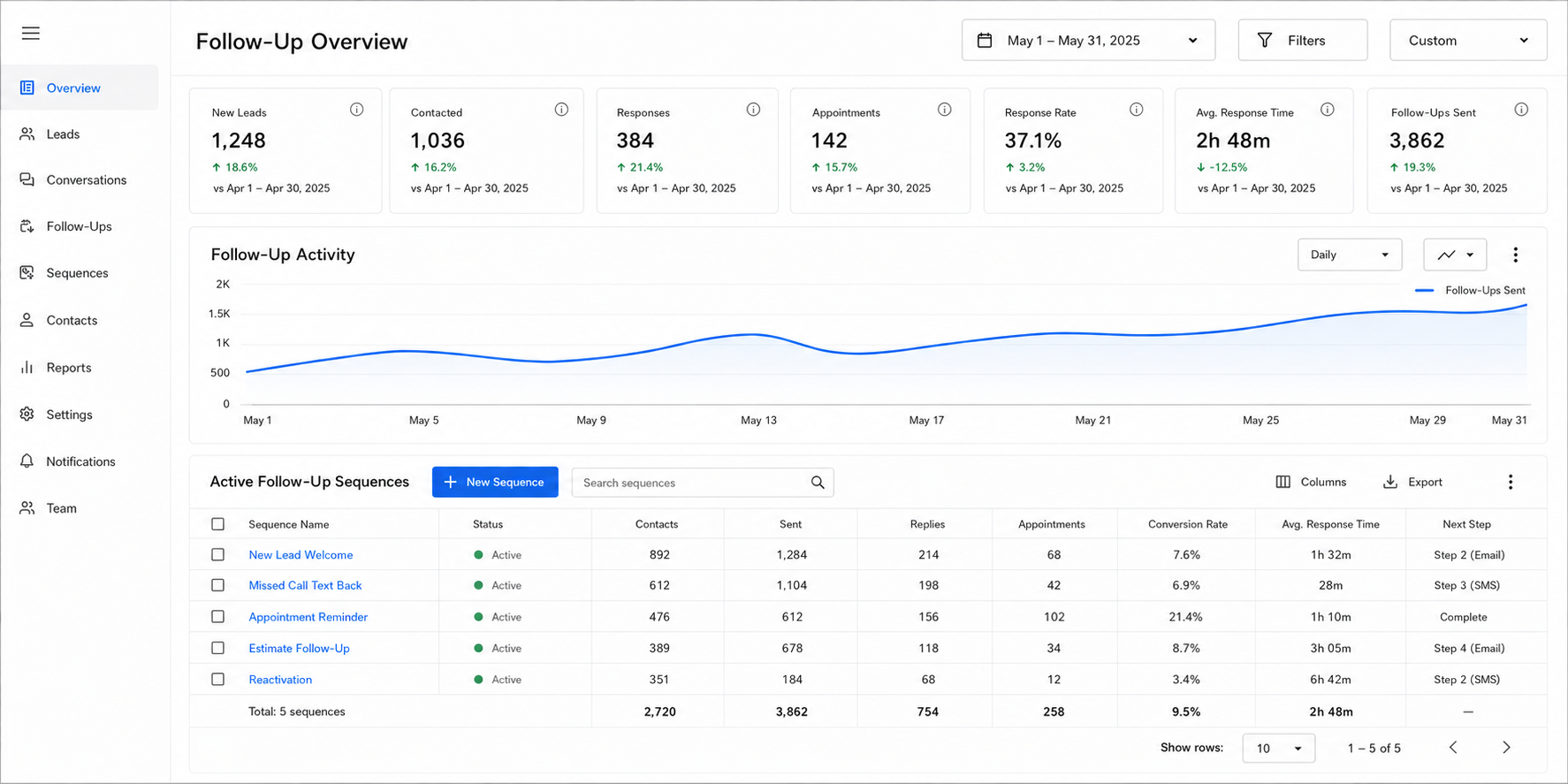Expand the Custom dropdown
This screenshot has height=784, width=1568.
pyautogui.click(x=1468, y=41)
